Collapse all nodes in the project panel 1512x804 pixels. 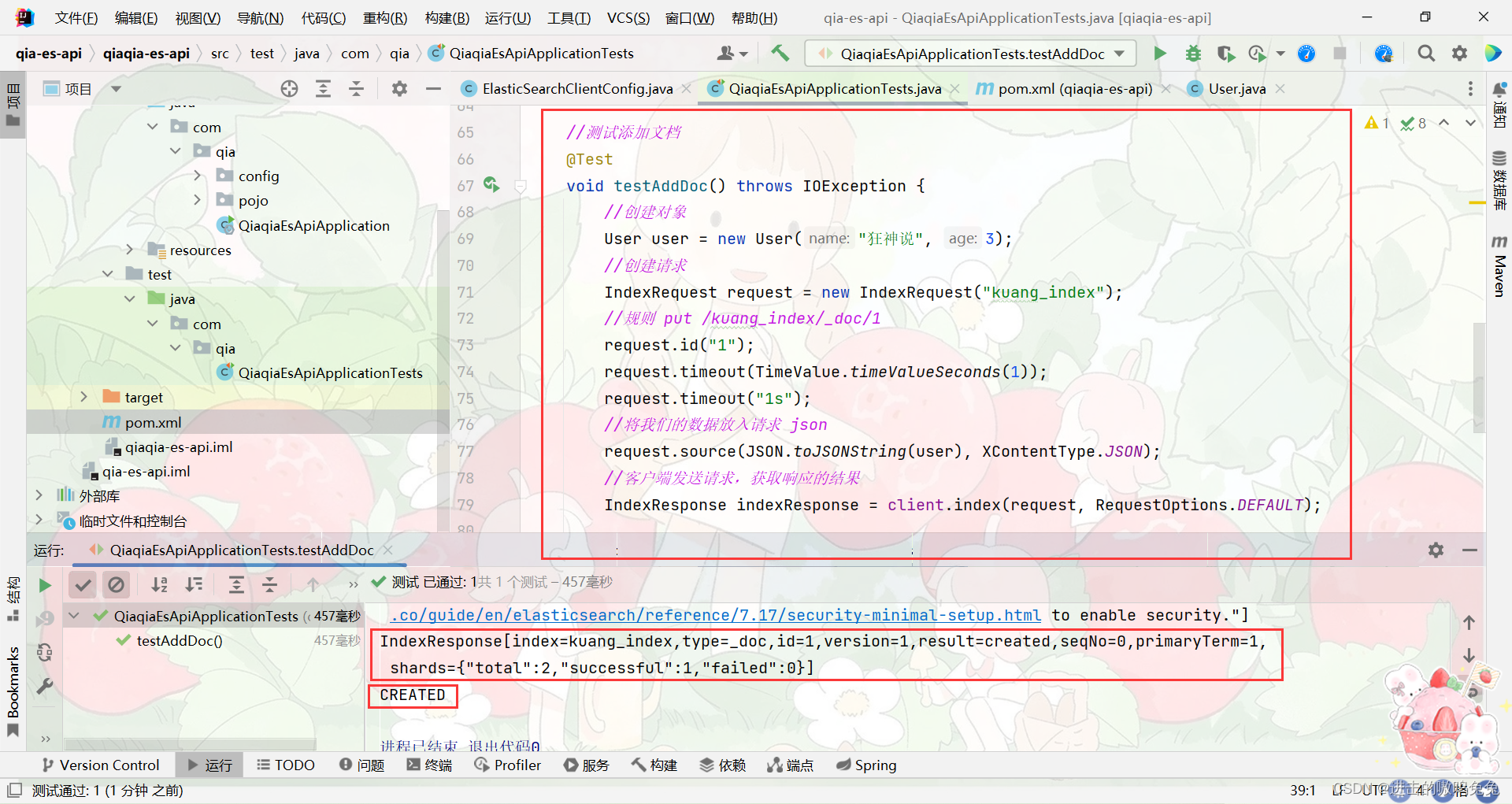356,89
